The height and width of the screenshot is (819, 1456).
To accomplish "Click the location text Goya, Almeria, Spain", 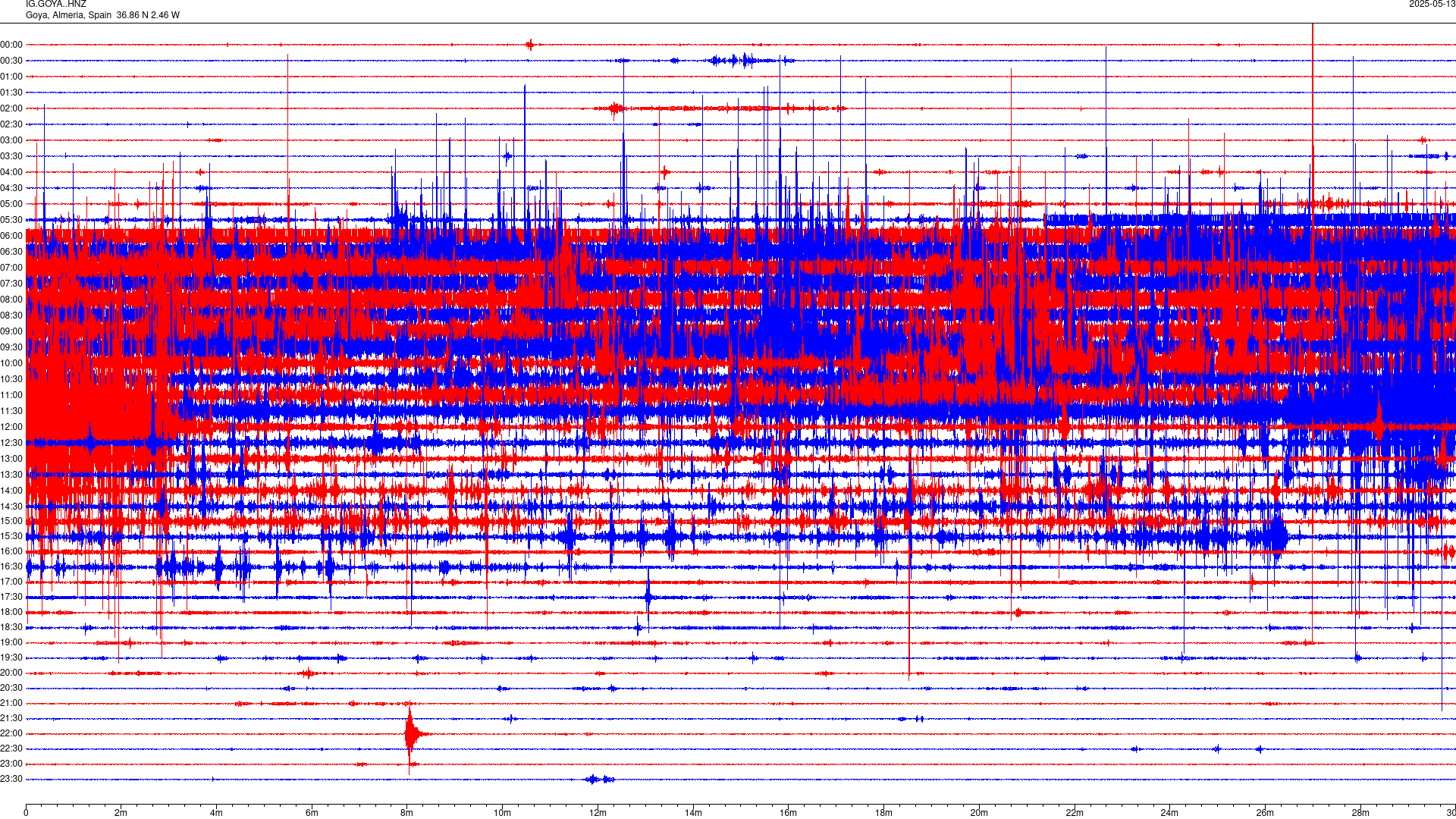I will pos(69,15).
